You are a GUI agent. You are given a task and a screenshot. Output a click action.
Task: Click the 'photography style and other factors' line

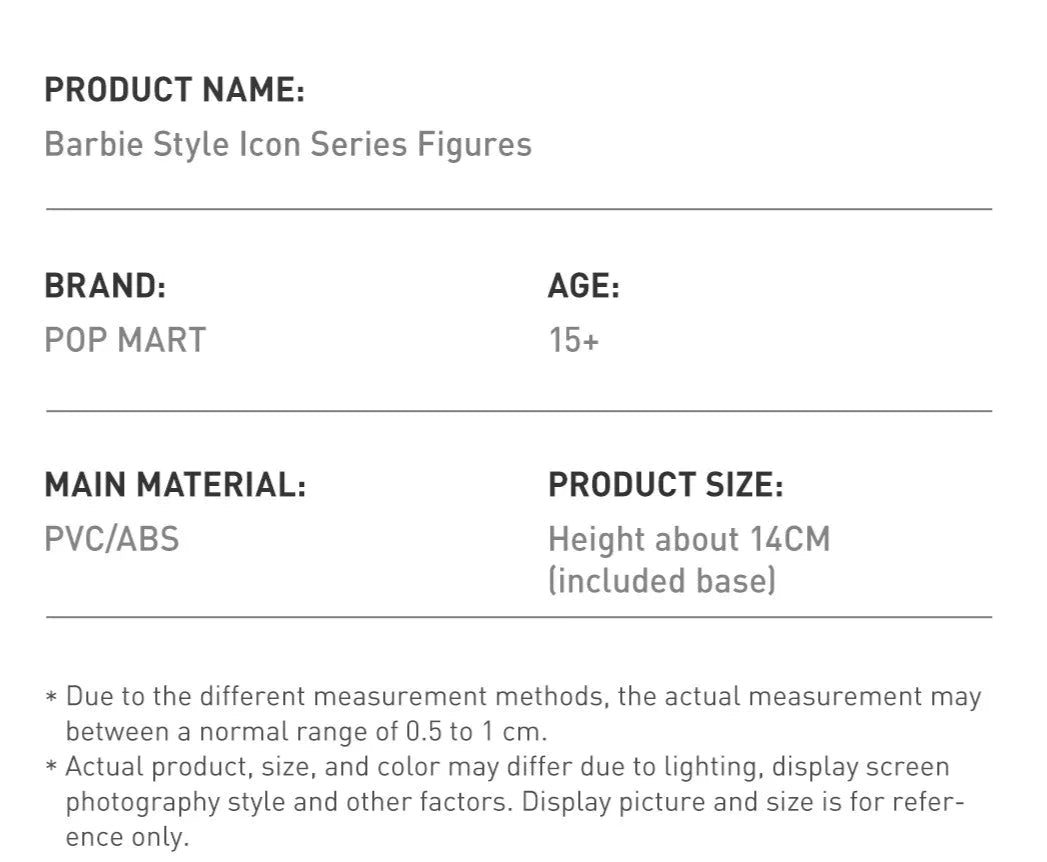pos(515,802)
